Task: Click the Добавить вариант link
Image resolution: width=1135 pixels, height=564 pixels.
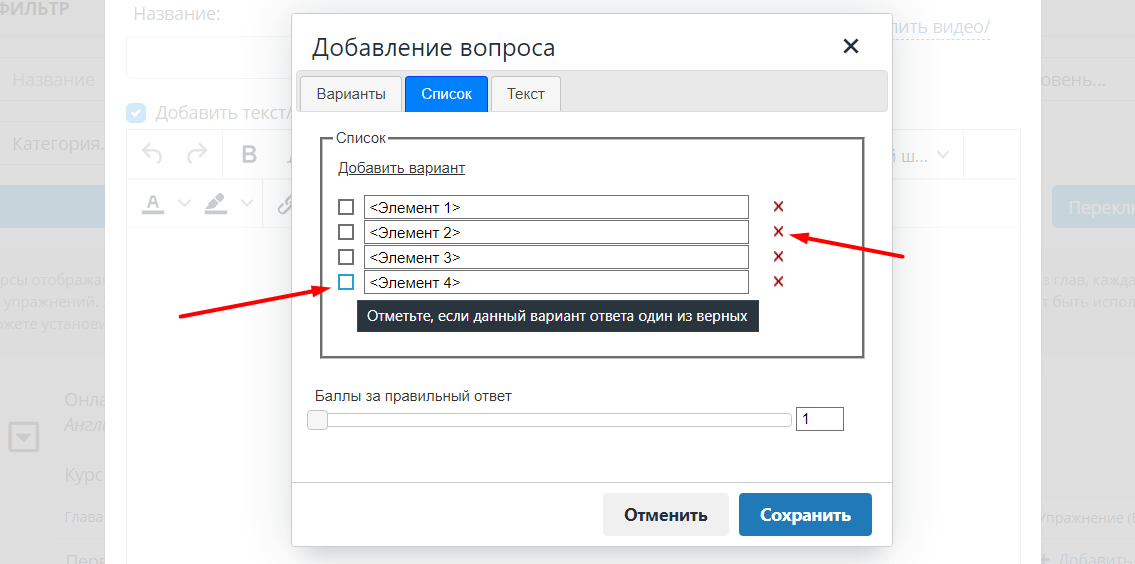Action: [x=401, y=168]
